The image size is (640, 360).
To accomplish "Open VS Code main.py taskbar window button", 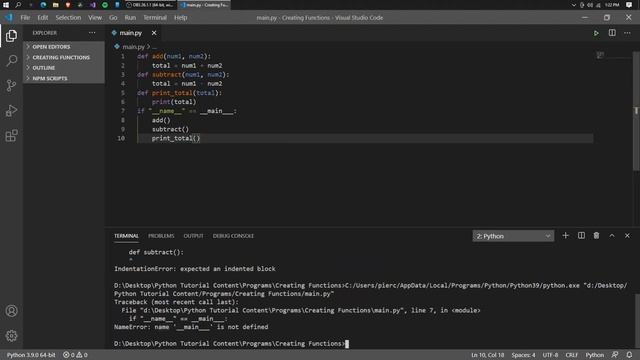I will pos(204,5).
